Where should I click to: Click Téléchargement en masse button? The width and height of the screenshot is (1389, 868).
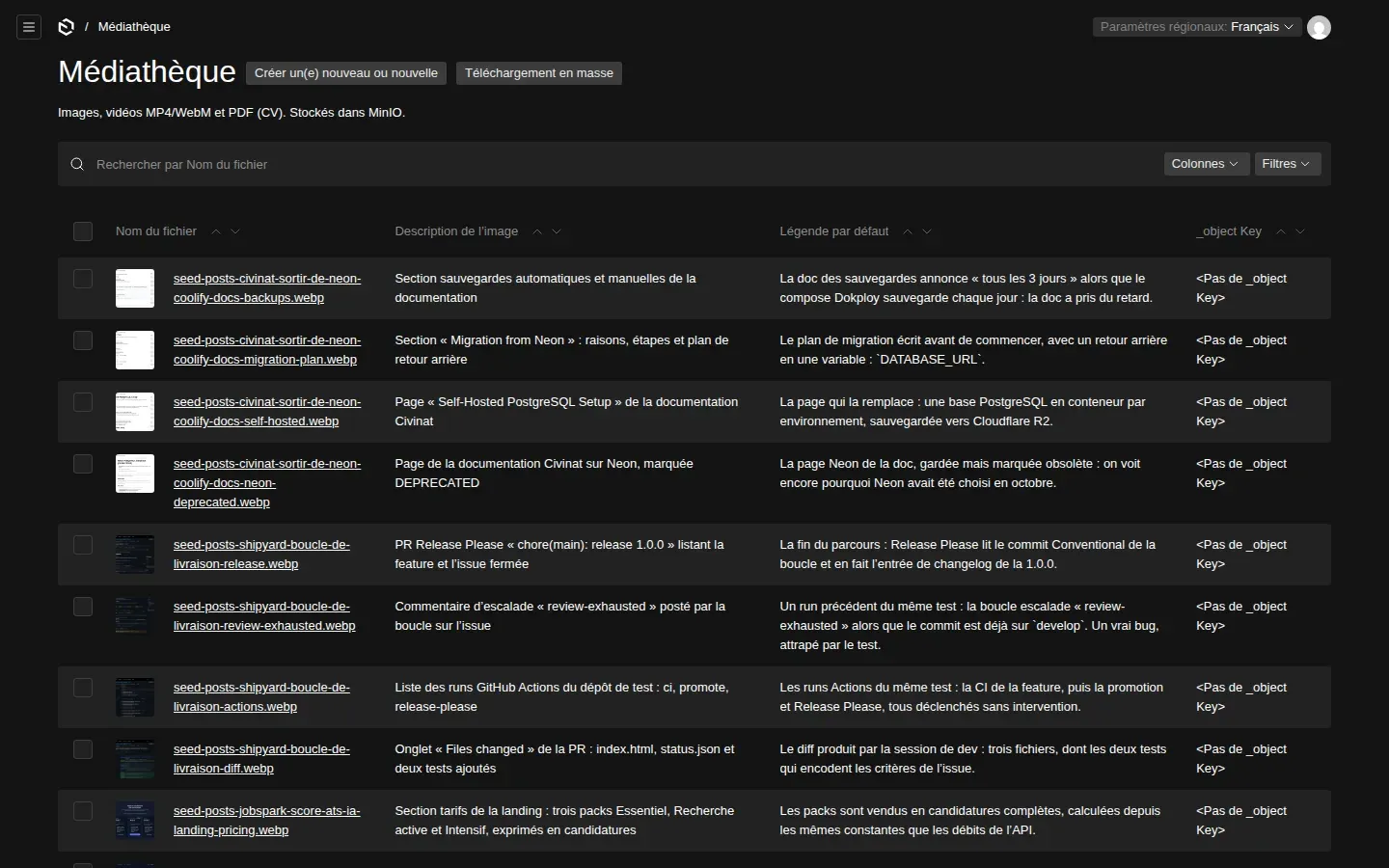[x=539, y=73]
